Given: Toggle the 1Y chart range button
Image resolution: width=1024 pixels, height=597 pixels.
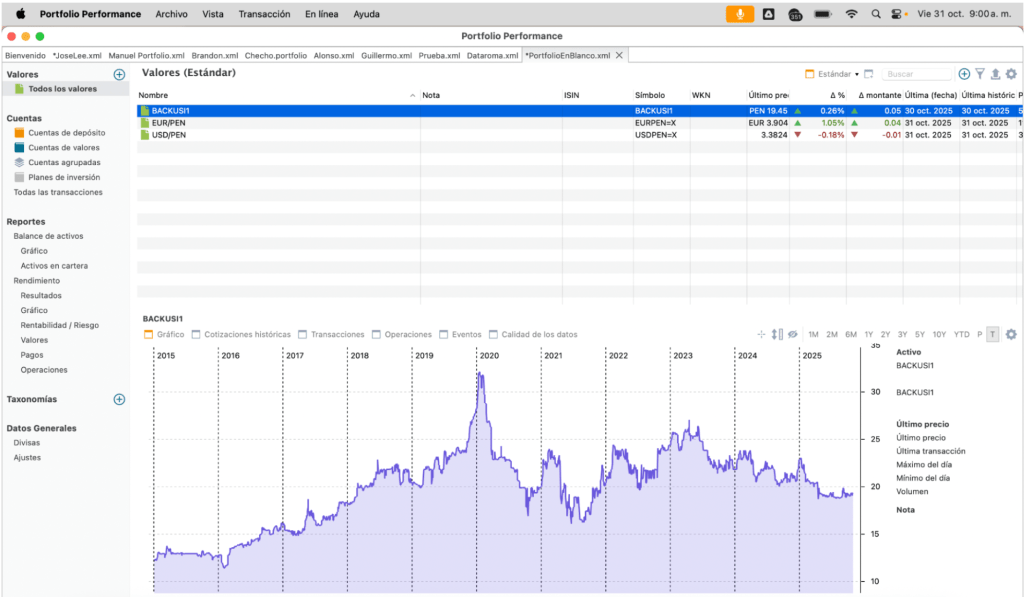Looking at the screenshot, I should click(868, 334).
